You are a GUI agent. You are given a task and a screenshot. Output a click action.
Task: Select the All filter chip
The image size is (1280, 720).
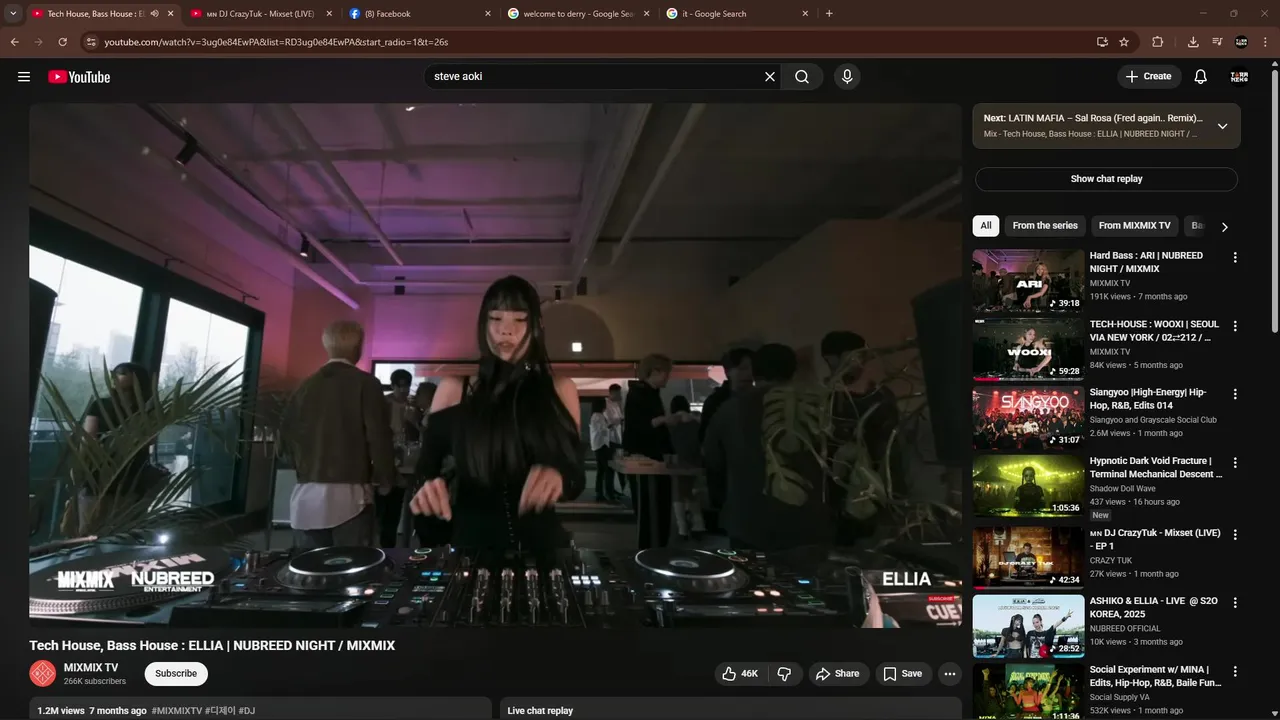coord(986,226)
